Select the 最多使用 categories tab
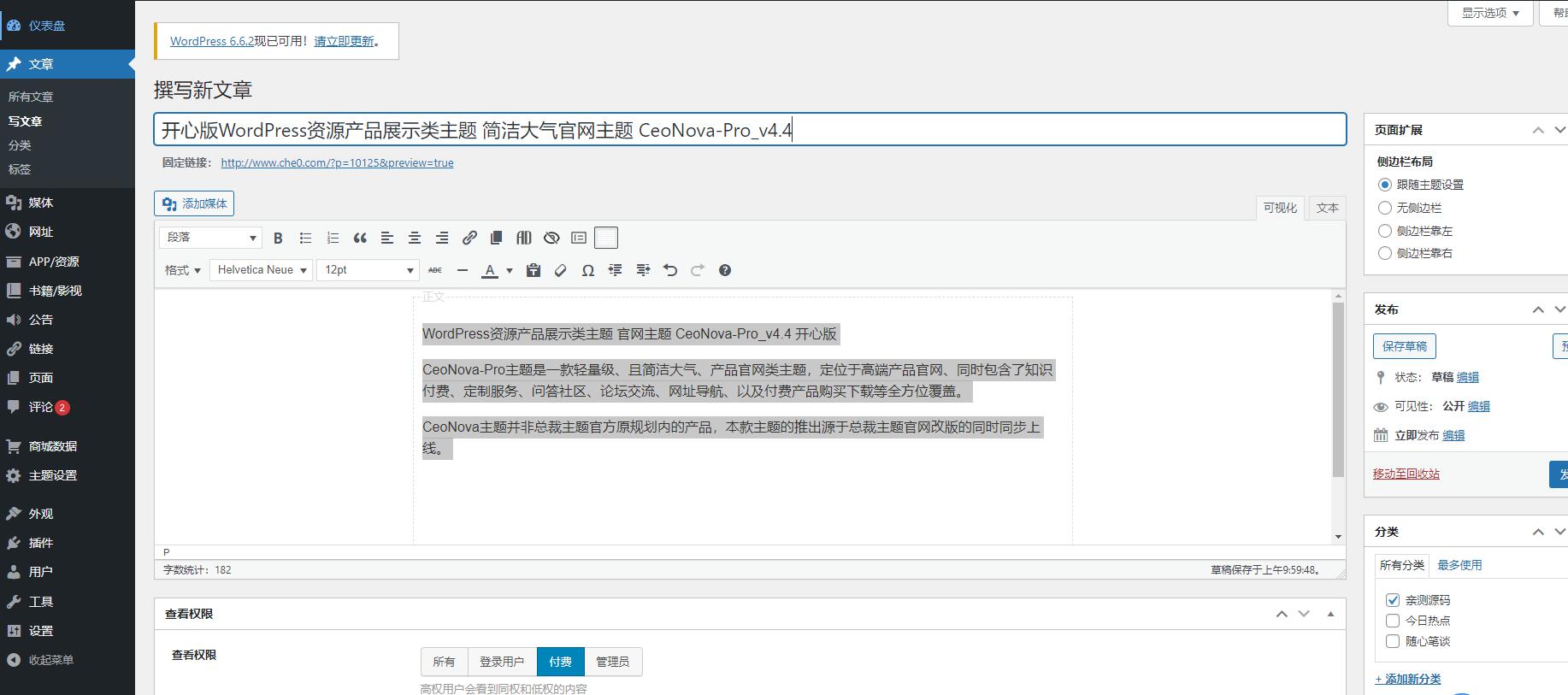The width and height of the screenshot is (1568, 695). [1459, 565]
